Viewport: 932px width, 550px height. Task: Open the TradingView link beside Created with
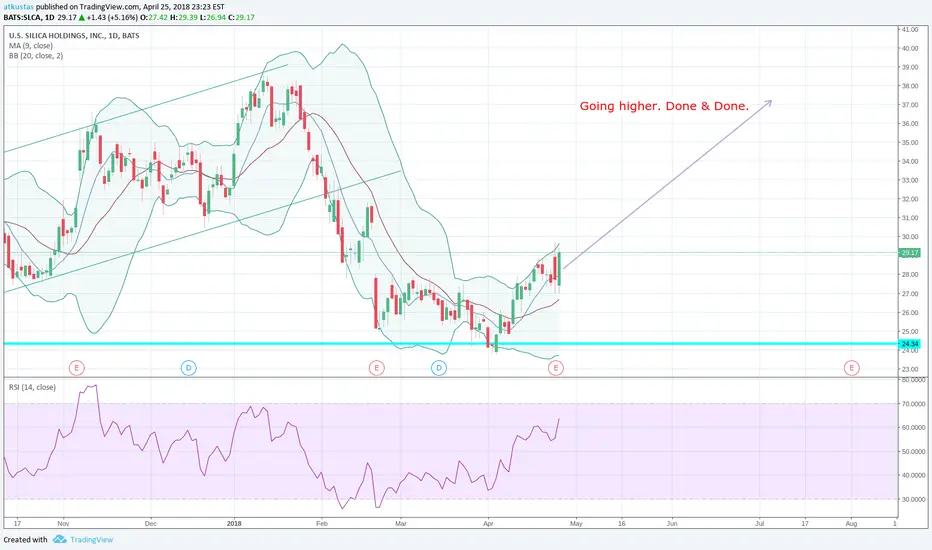tap(92, 540)
